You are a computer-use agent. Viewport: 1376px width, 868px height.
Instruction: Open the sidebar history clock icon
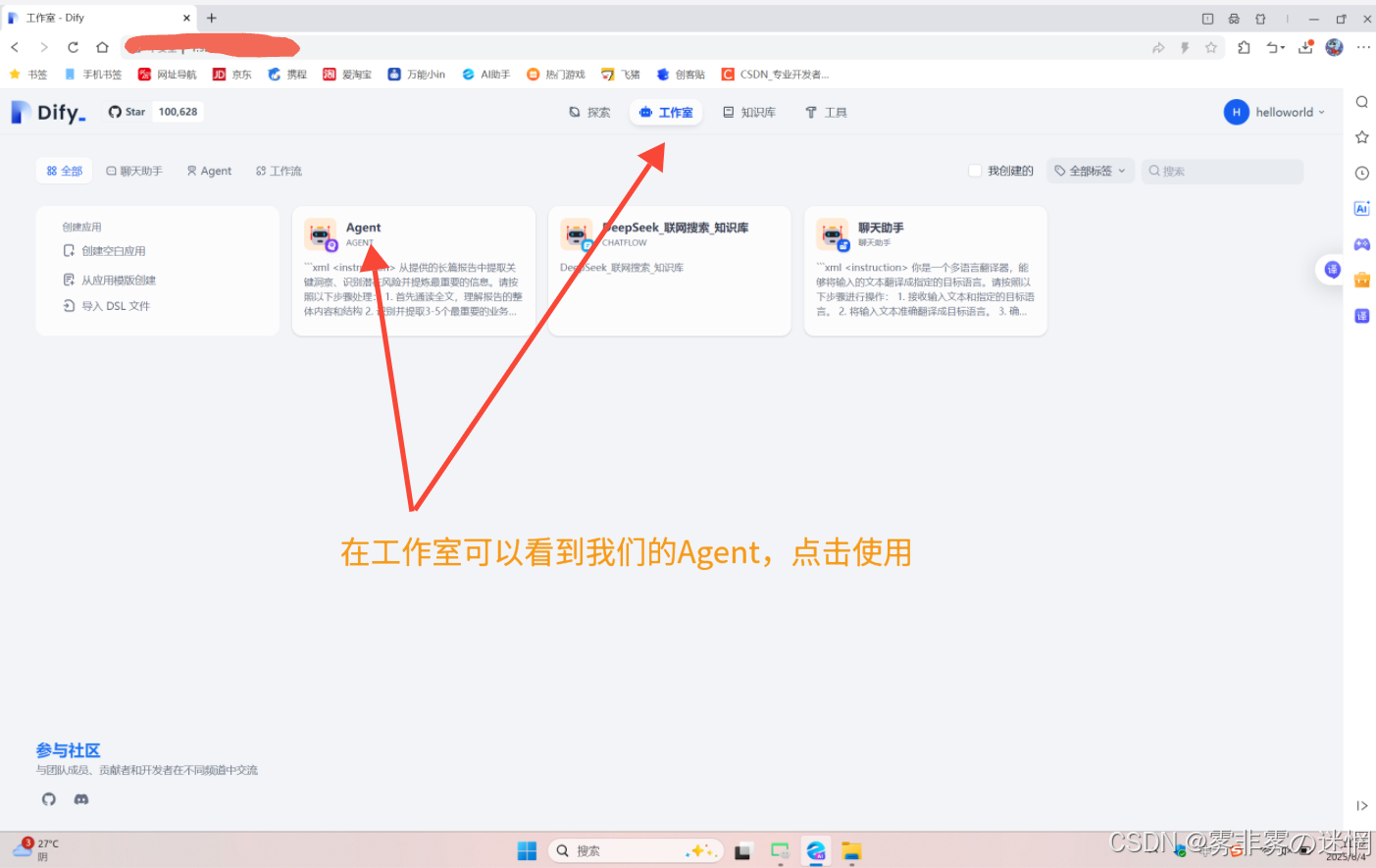(x=1362, y=173)
